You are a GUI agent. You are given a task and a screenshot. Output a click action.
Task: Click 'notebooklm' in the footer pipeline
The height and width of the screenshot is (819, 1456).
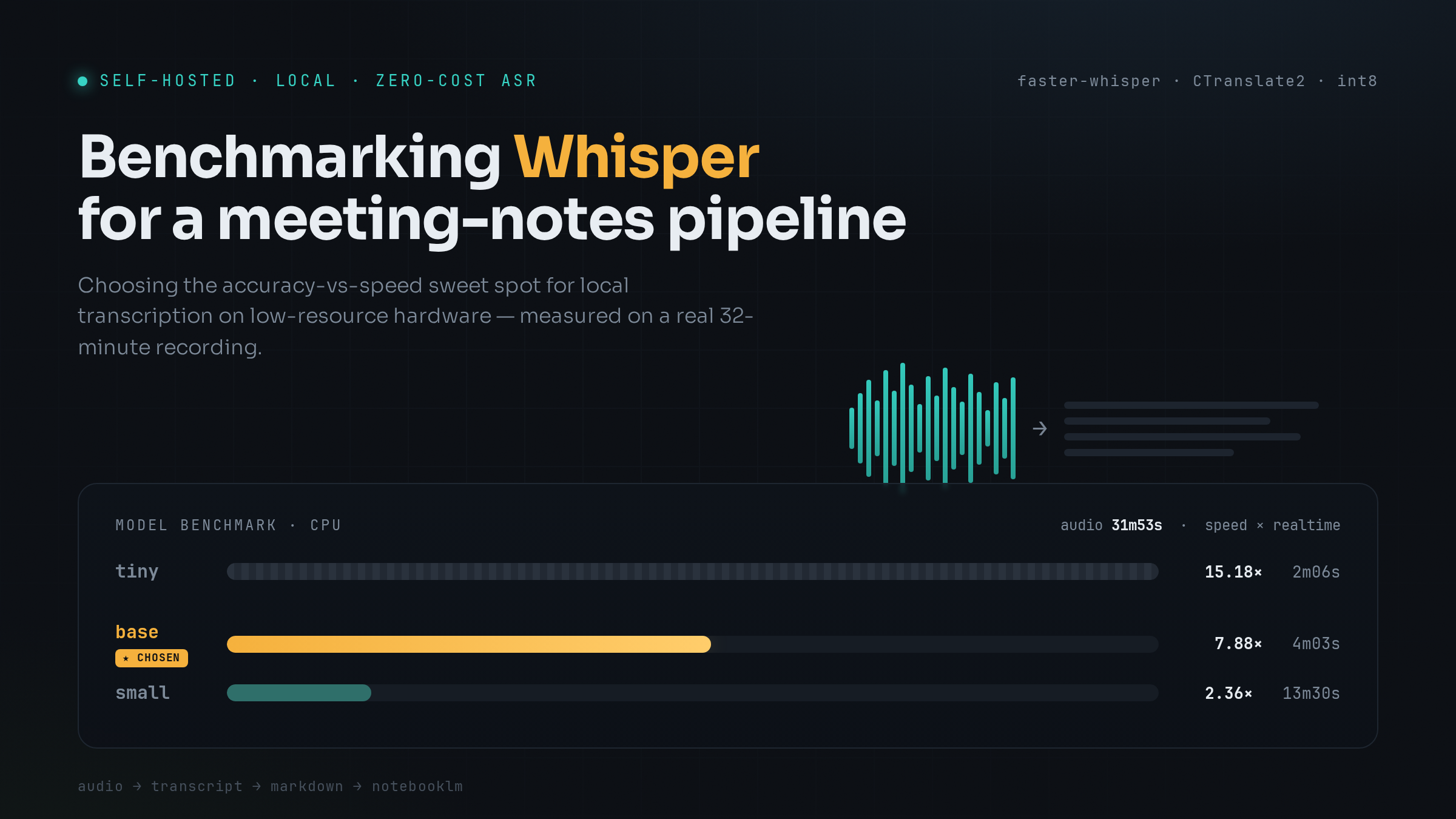coord(417,786)
